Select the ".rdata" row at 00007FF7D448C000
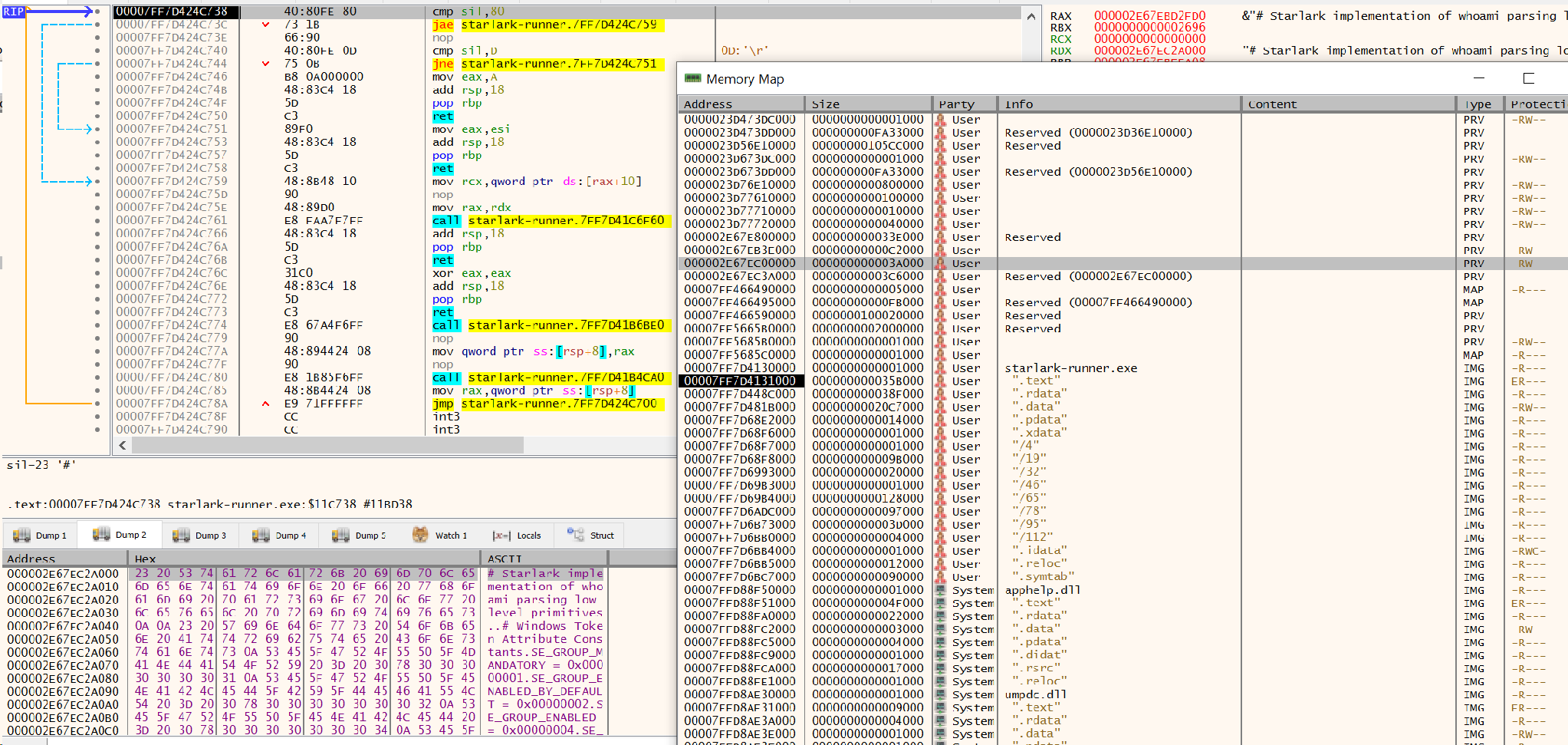Viewport: 1568px width, 745px height. [1123, 394]
